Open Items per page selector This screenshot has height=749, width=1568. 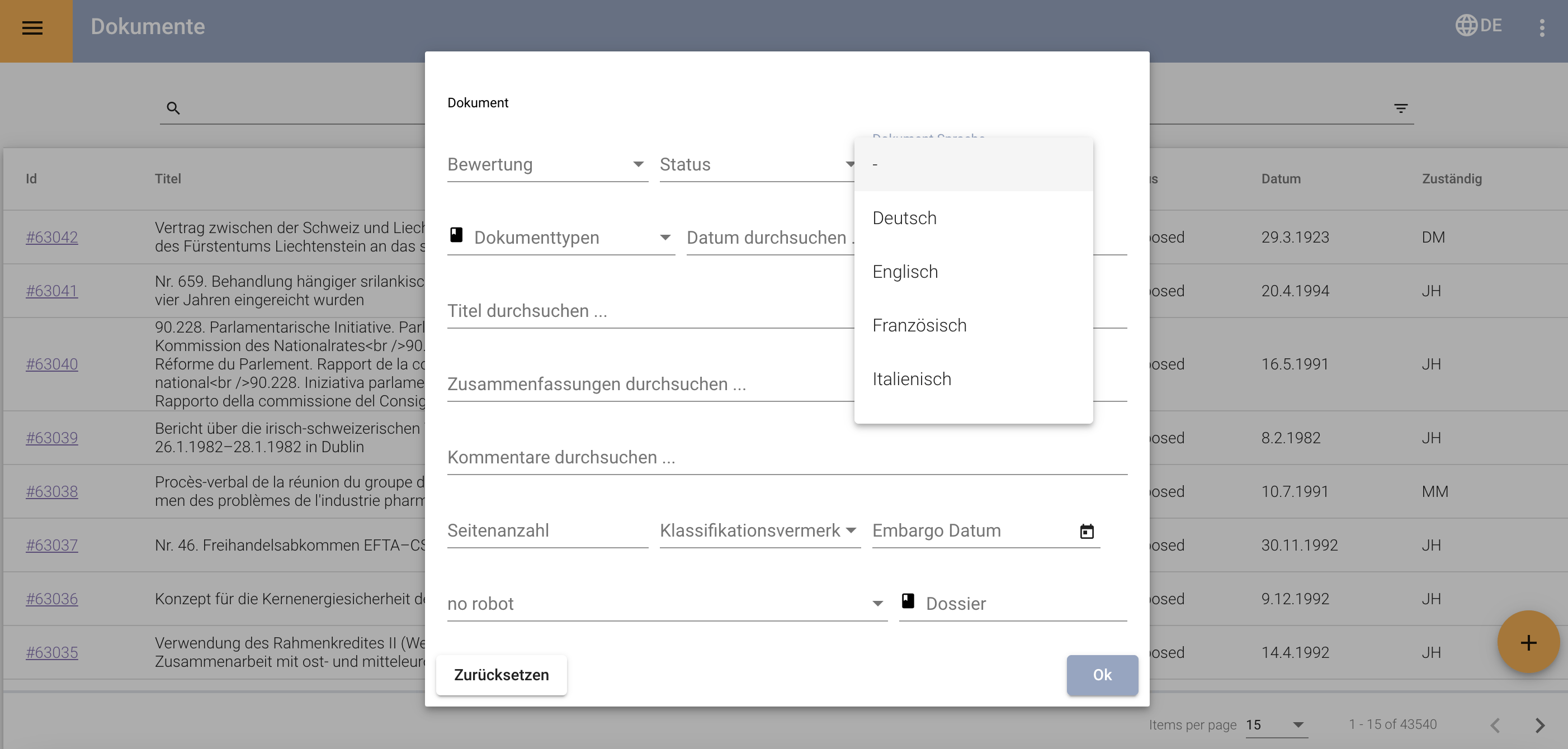1276,724
